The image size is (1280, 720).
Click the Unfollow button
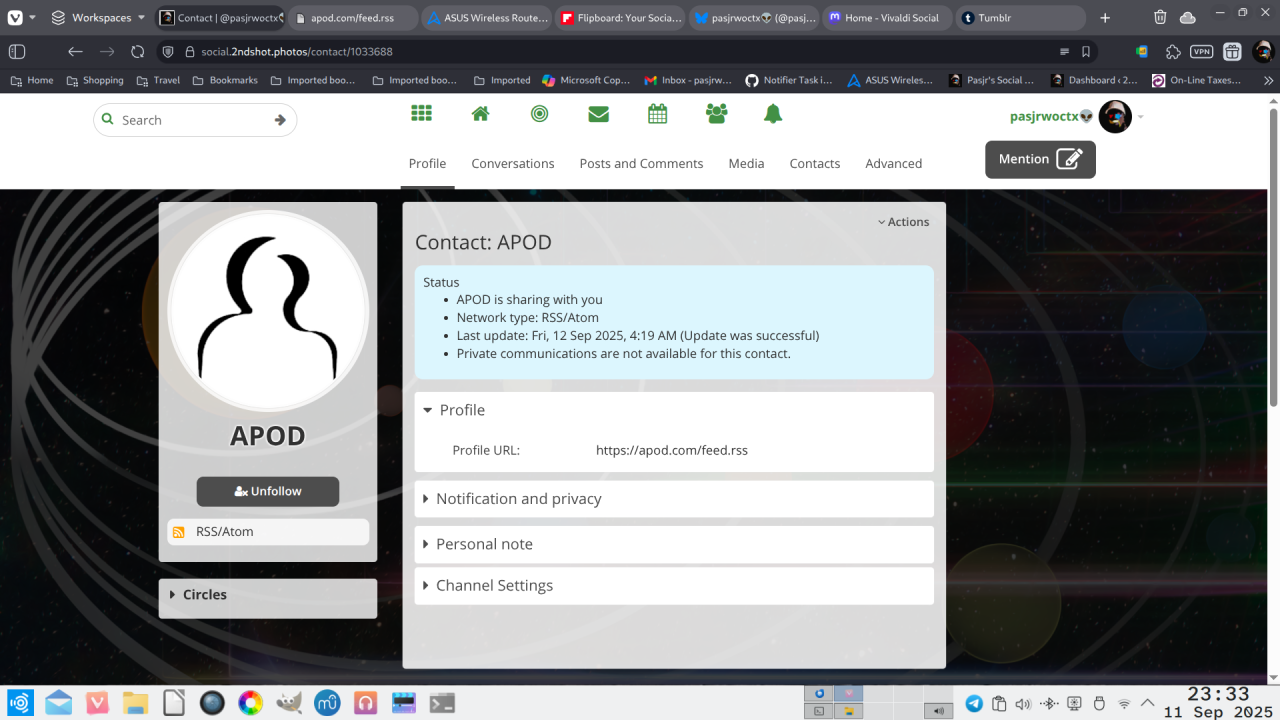pyautogui.click(x=268, y=492)
